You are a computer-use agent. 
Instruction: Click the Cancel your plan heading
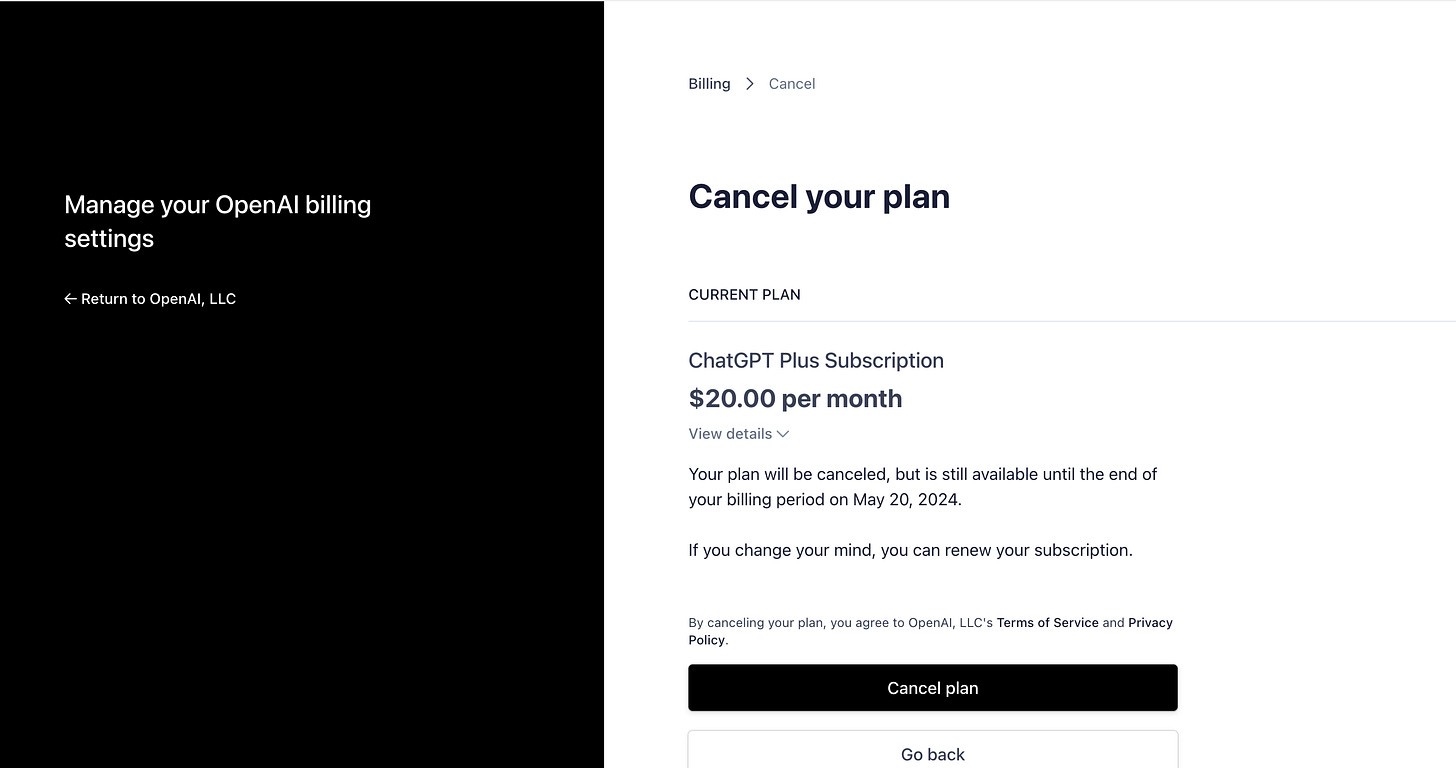tap(819, 197)
